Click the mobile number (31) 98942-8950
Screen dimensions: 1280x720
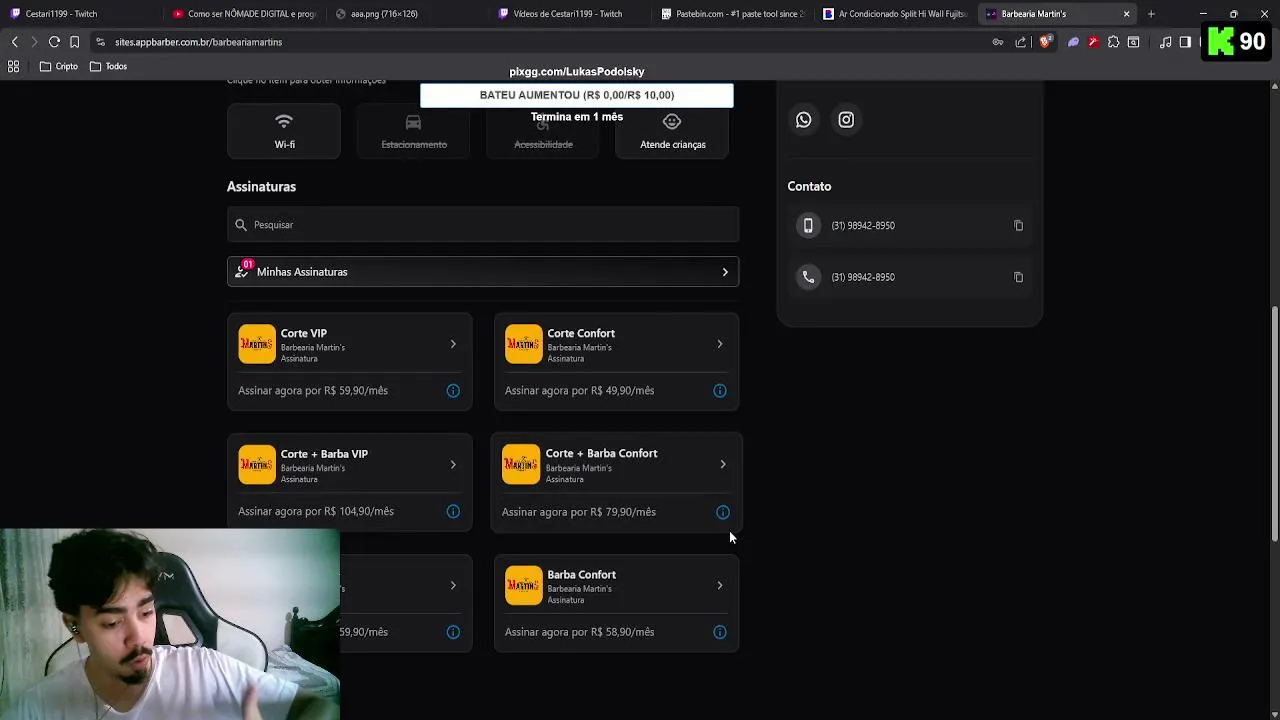863,226
